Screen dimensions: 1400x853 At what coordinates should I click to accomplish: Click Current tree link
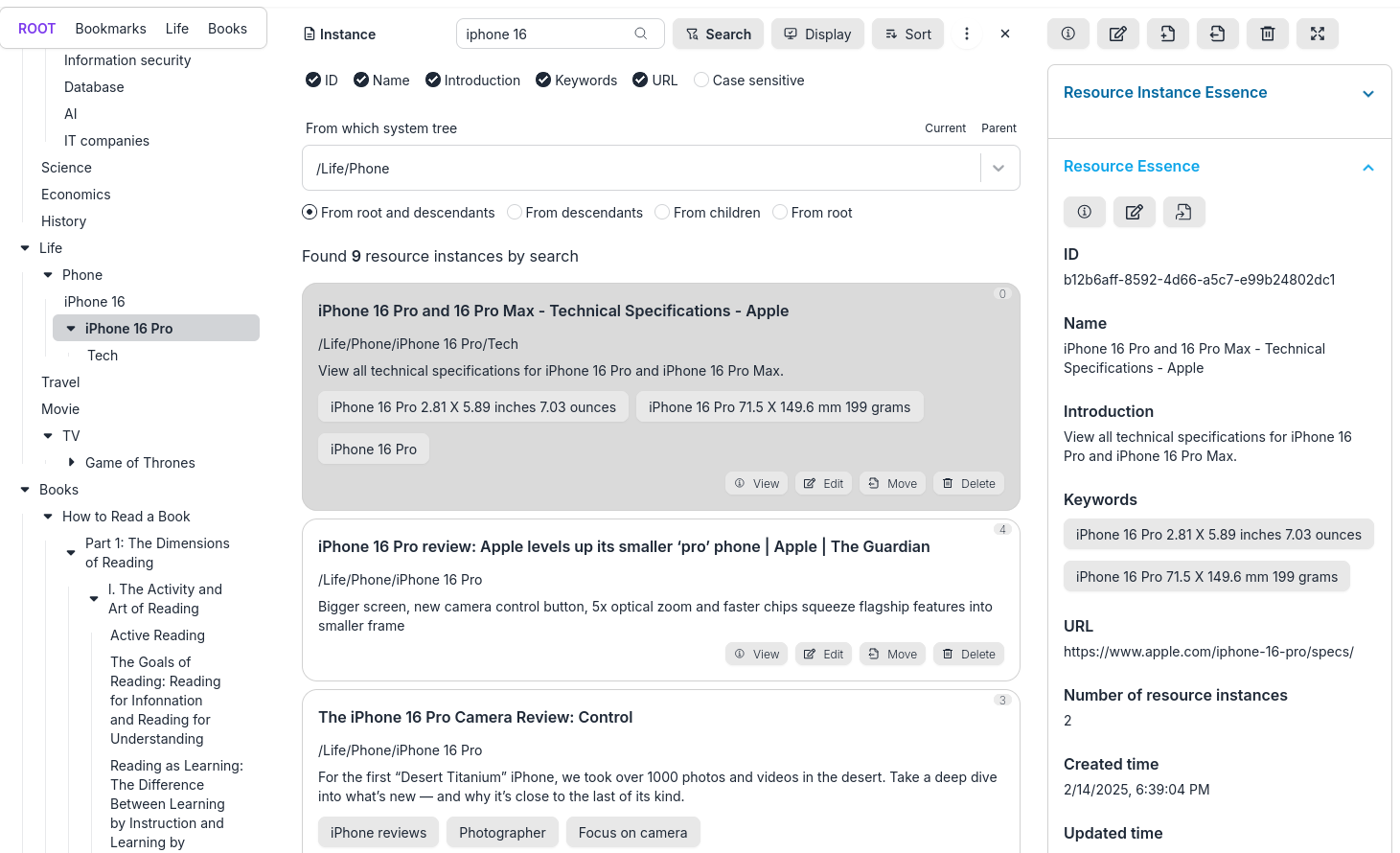pyautogui.click(x=945, y=128)
